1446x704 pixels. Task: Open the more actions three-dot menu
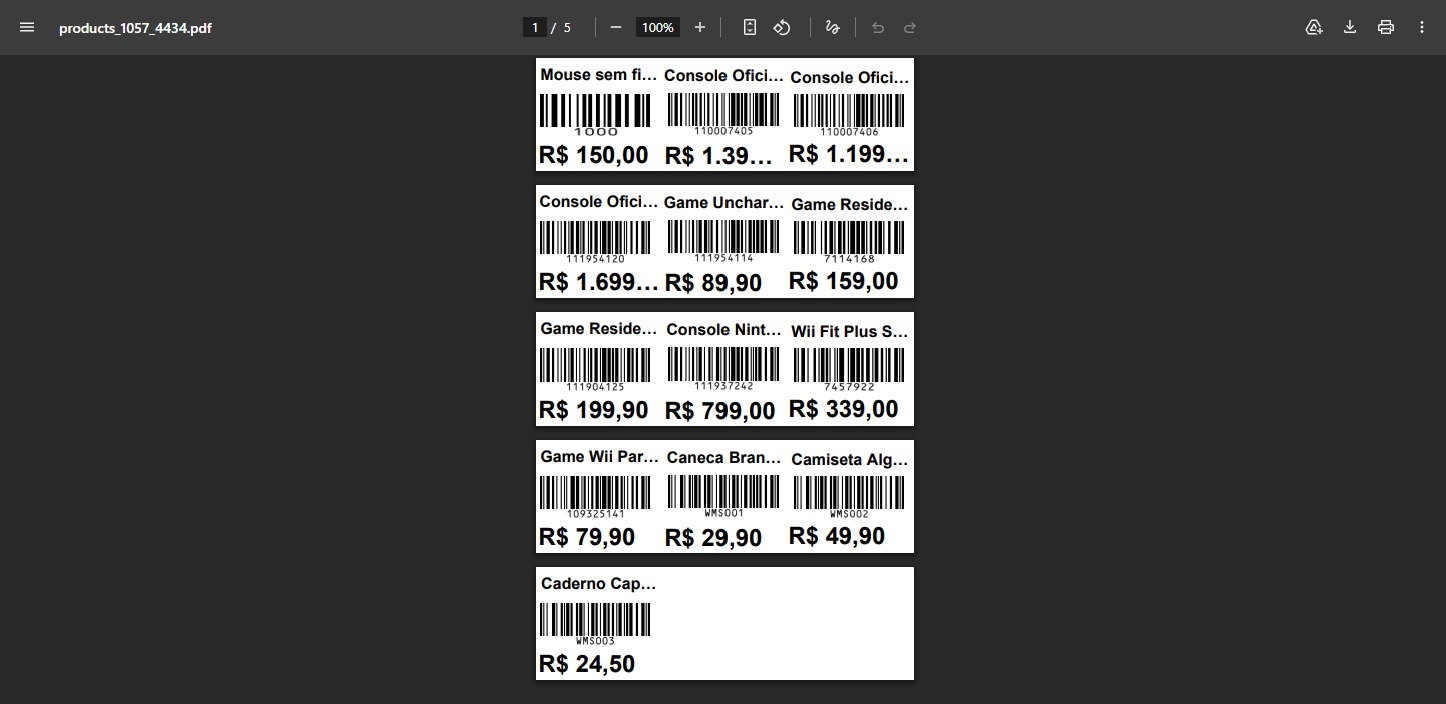coord(1422,27)
